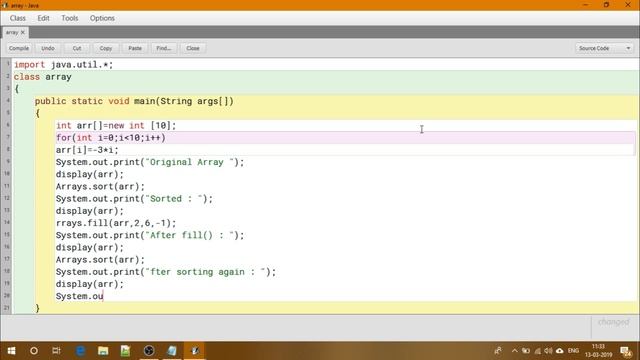Click the OneDrive cloud tray icon
The image size is (640, 360).
(560, 351)
